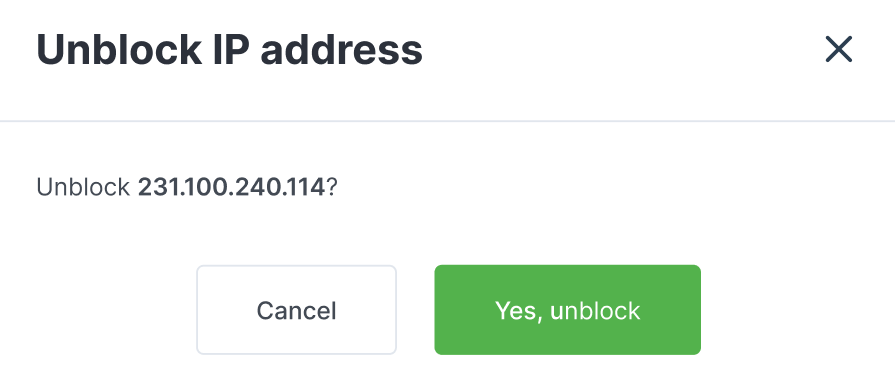Image resolution: width=895 pixels, height=373 pixels.
Task: Select the green Yes, unblock button
Action: pyautogui.click(x=567, y=310)
